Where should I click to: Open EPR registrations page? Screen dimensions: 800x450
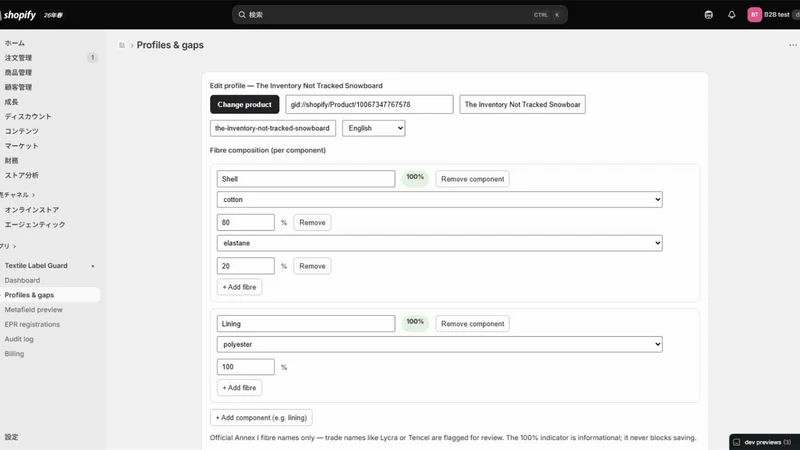32,324
